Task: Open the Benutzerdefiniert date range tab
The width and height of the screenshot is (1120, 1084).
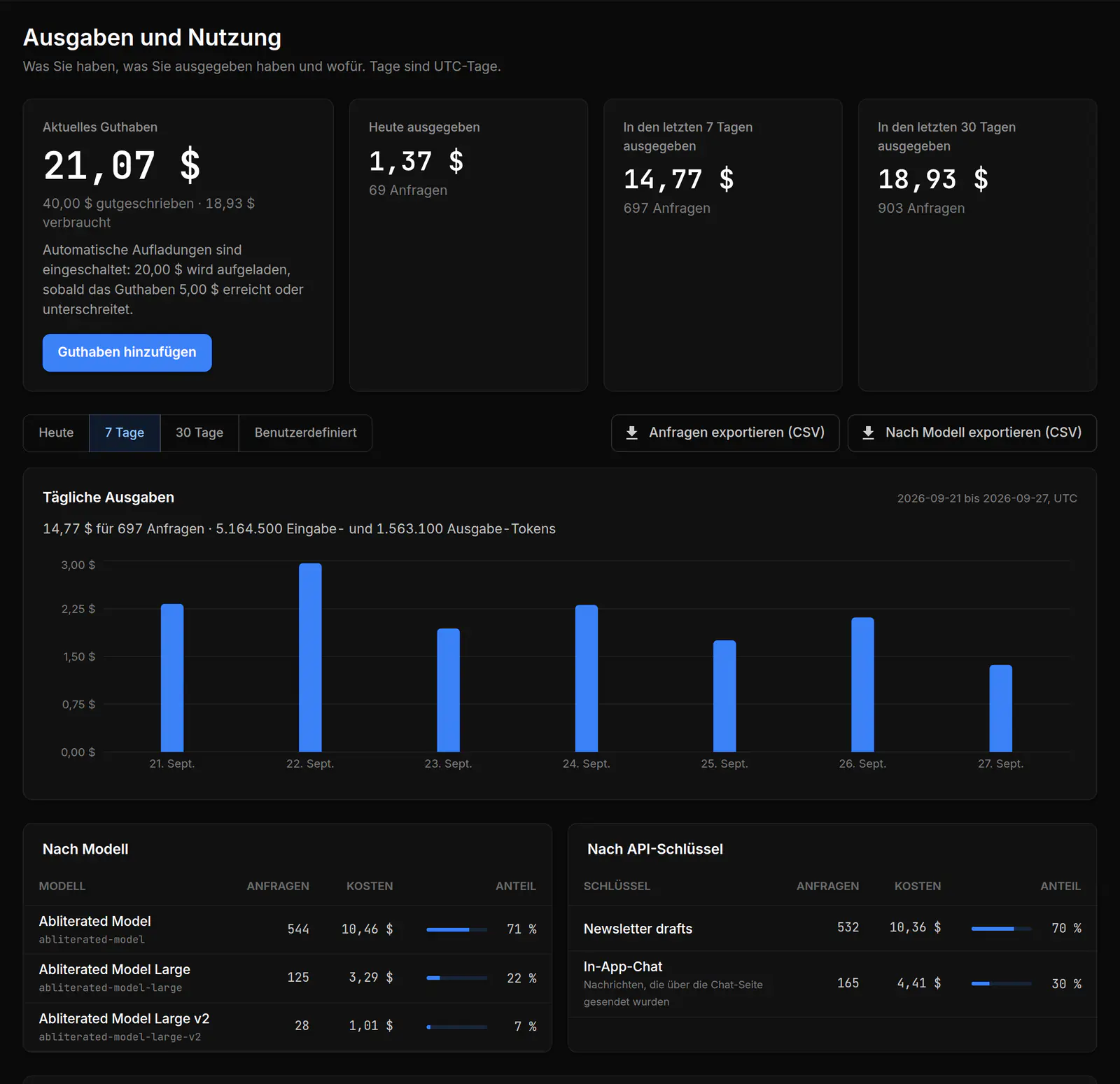Action: (x=306, y=433)
